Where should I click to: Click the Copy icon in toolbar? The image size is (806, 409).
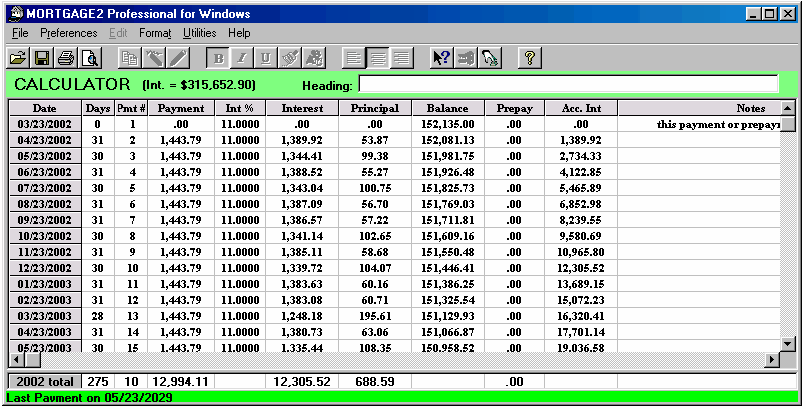[x=130, y=58]
